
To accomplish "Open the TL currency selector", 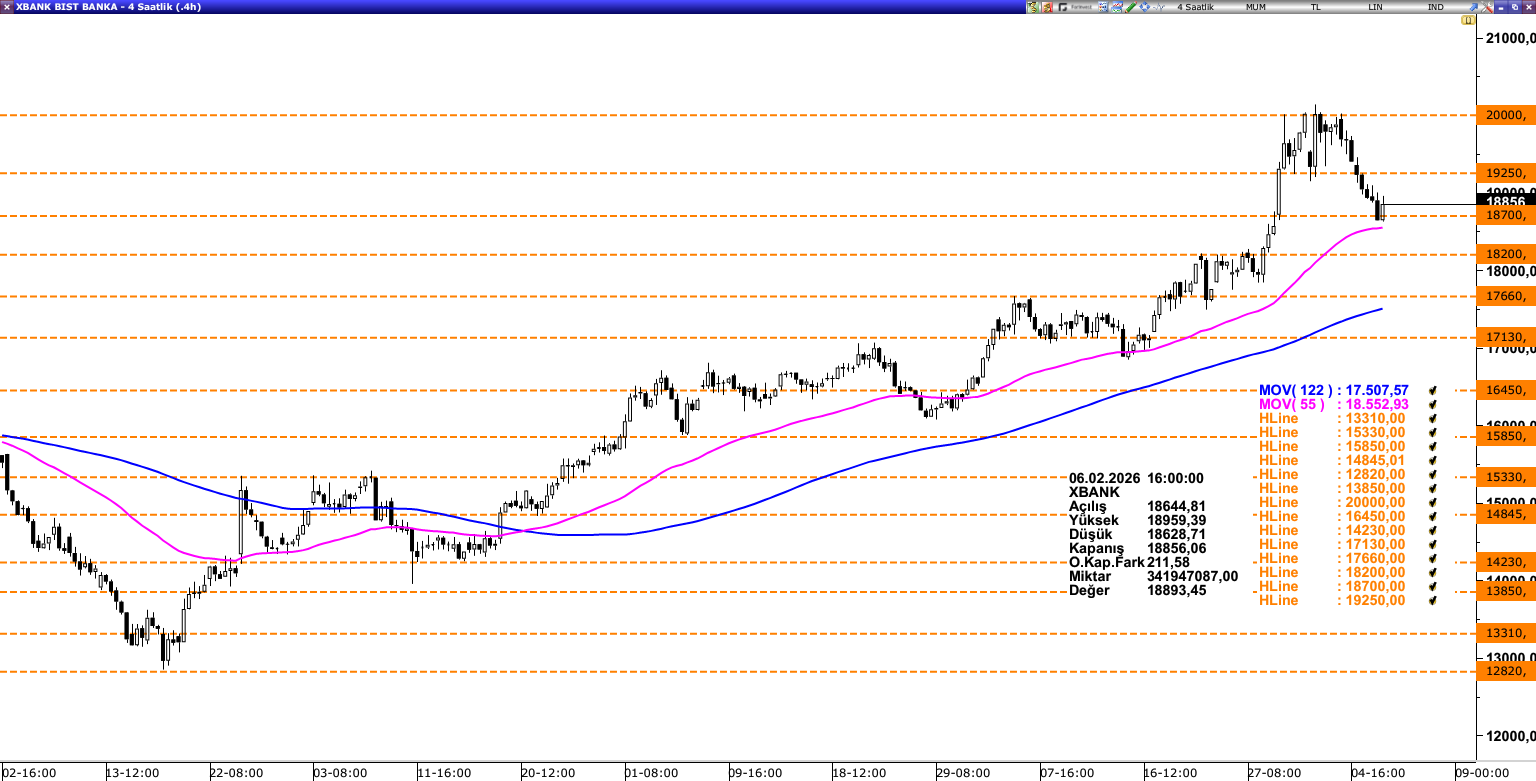I will [1316, 7].
